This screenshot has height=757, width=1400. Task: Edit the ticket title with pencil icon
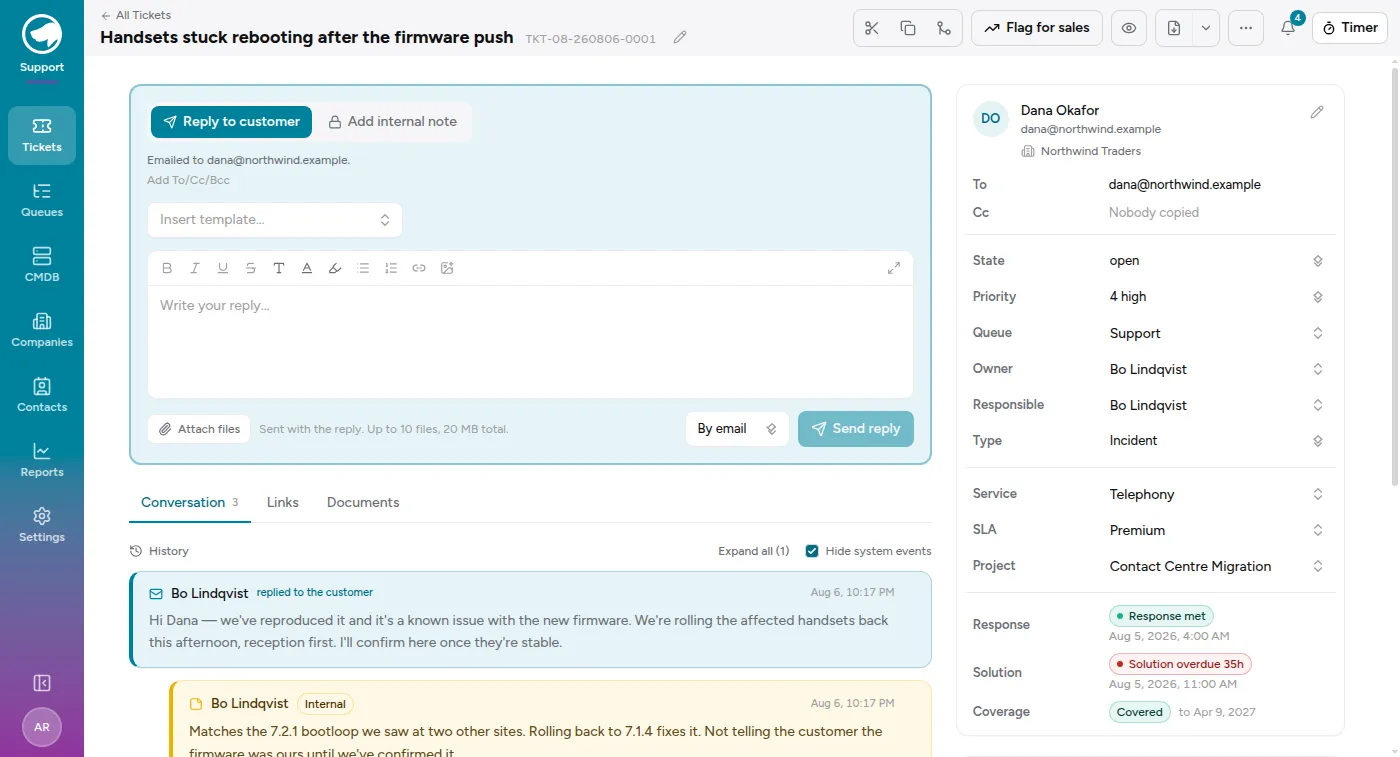click(x=680, y=37)
